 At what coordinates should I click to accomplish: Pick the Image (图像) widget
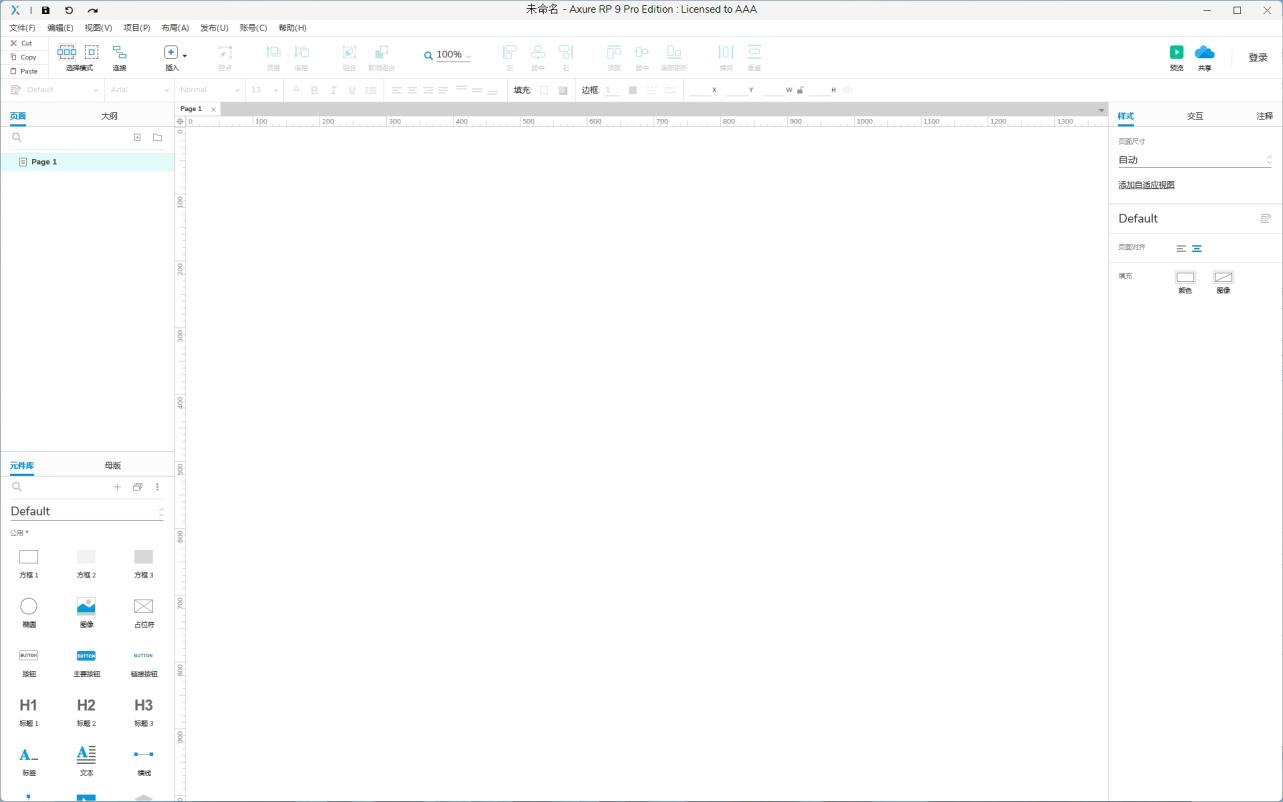[x=86, y=606]
